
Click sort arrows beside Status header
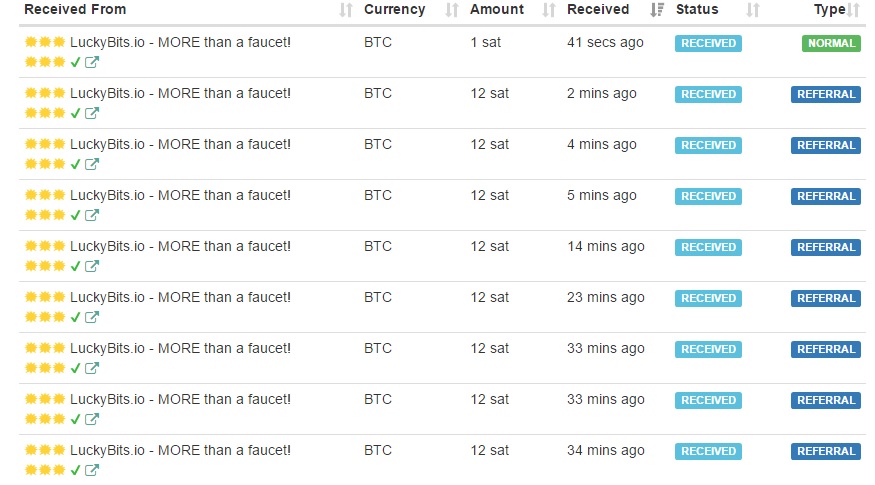click(x=753, y=10)
